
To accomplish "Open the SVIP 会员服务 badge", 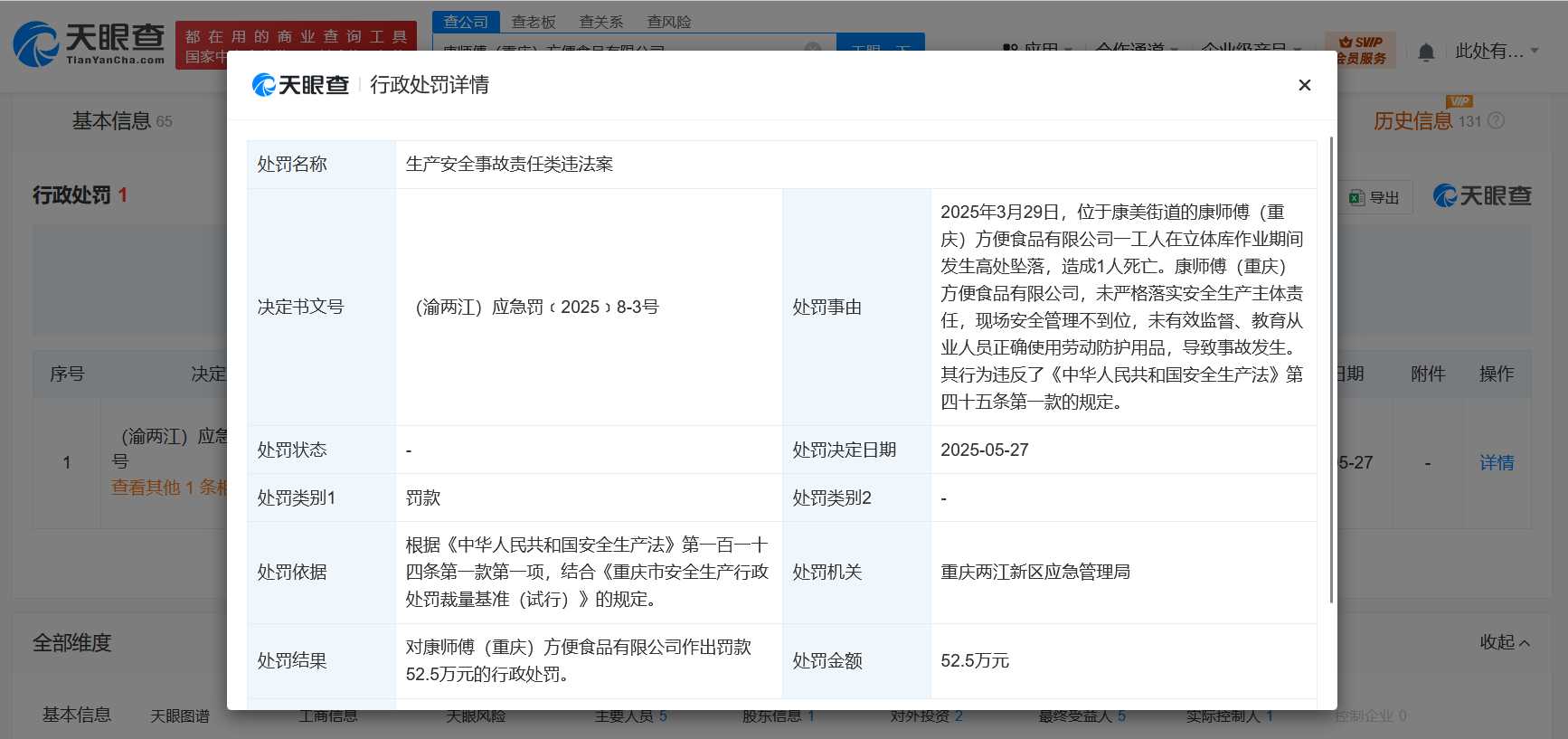I will tap(1360, 51).
